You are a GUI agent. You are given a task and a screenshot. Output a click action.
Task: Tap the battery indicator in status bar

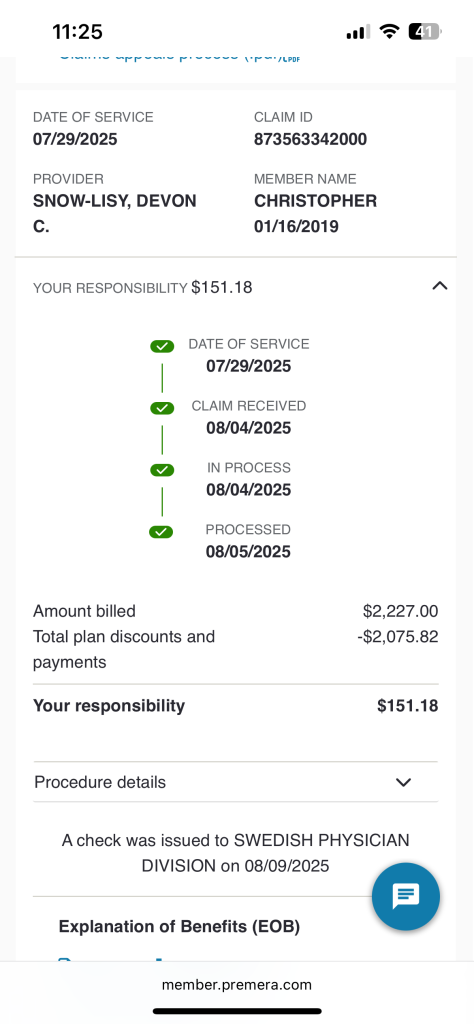tap(426, 31)
